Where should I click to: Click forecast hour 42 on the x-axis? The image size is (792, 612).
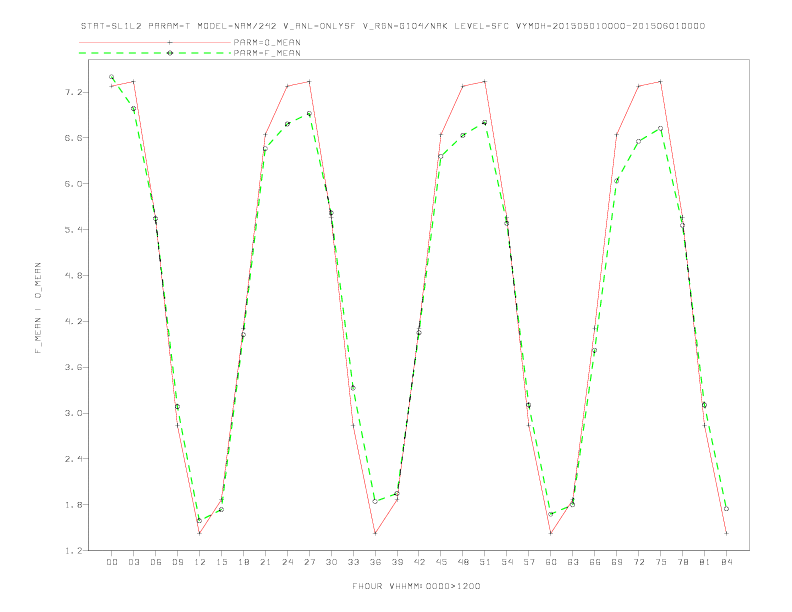click(419, 562)
